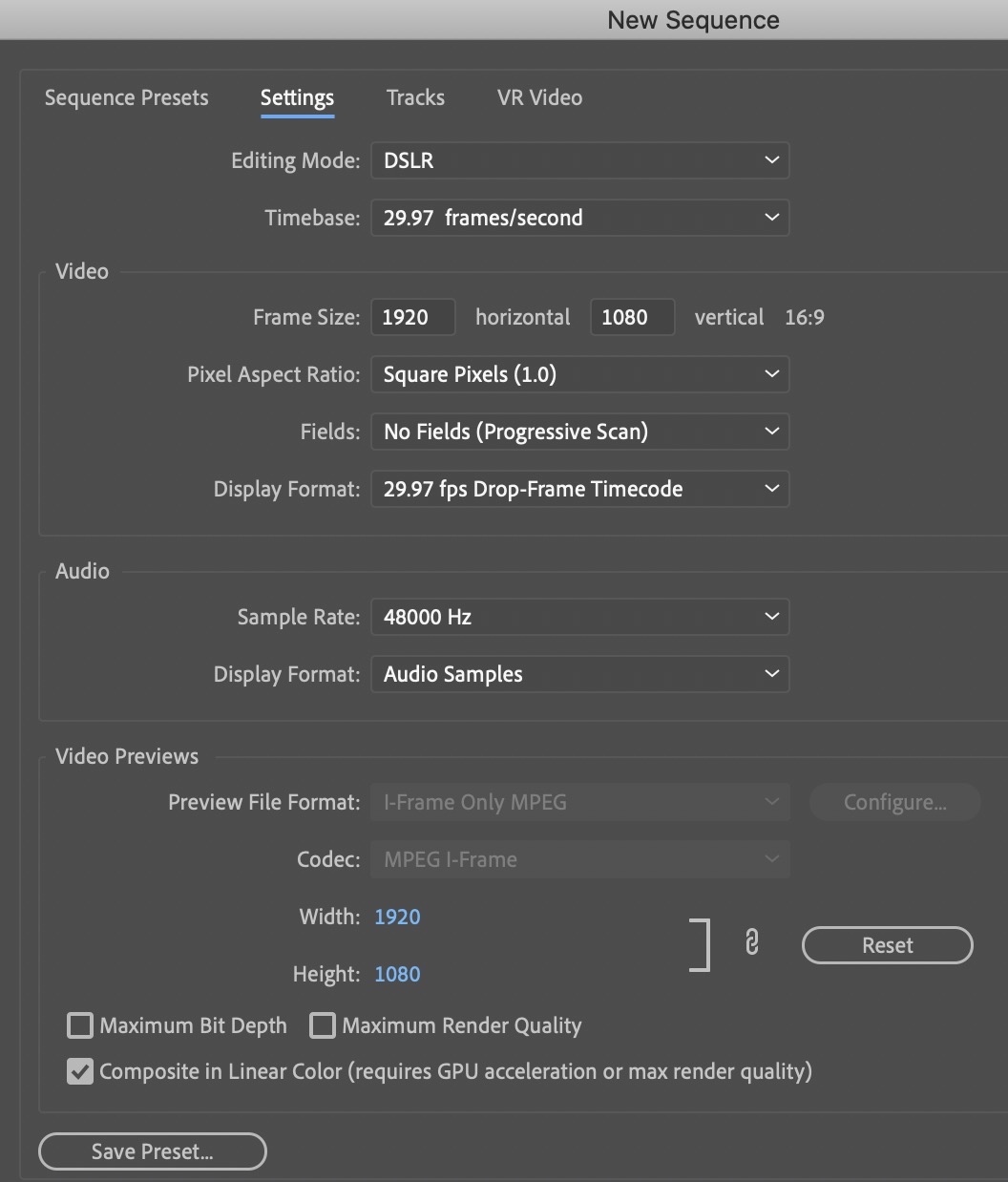Click the horizontal frame size field 1920

click(x=413, y=317)
